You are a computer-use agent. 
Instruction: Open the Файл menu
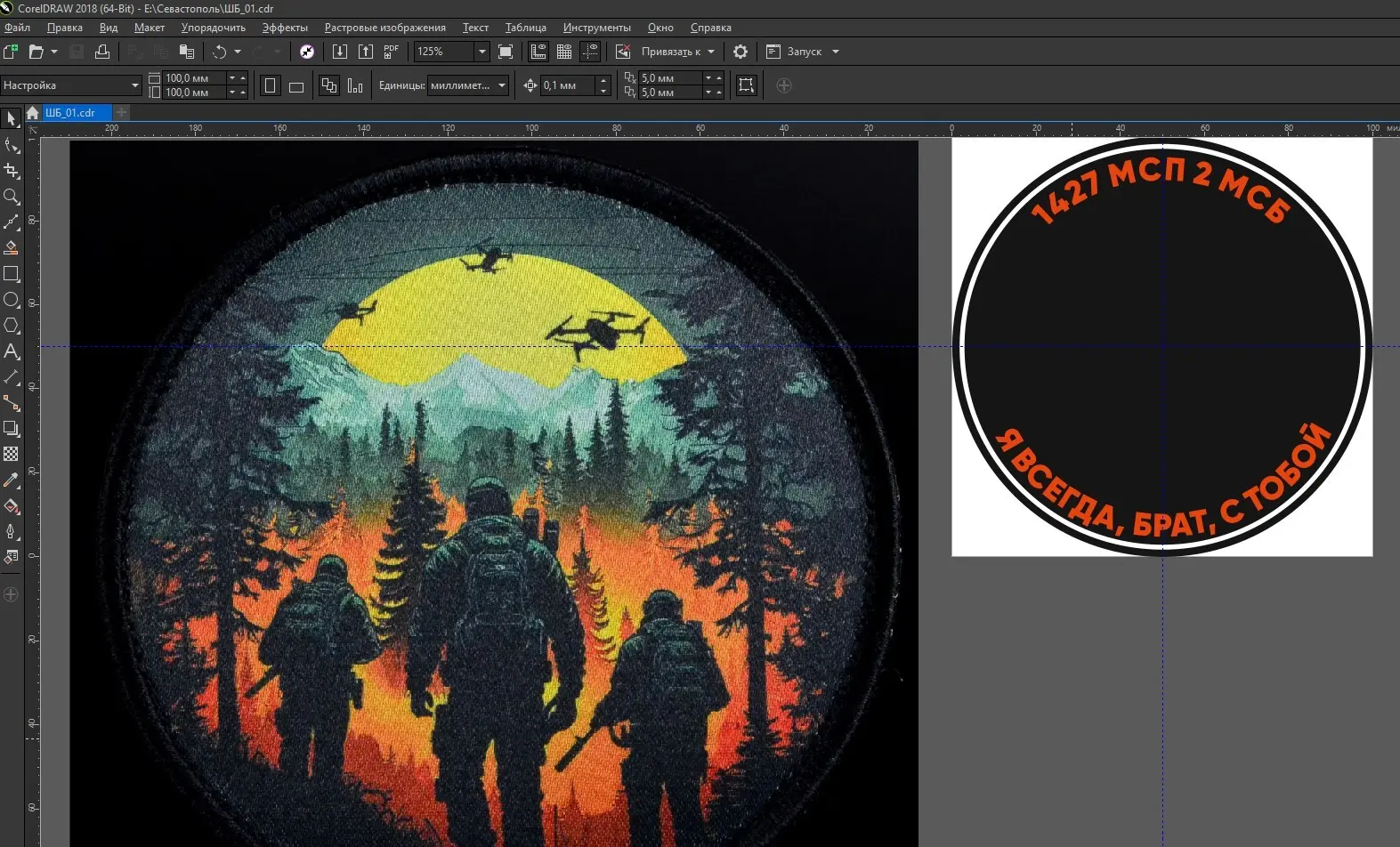[x=18, y=28]
